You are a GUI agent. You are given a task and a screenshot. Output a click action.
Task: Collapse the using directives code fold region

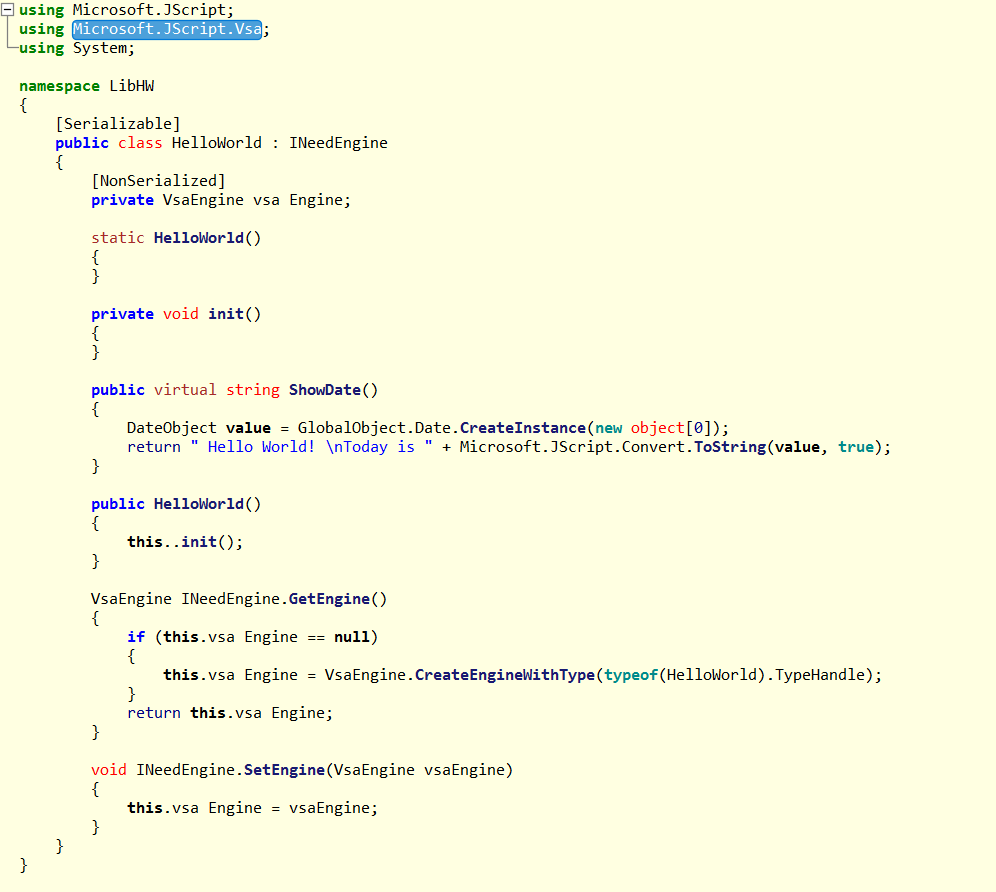pos(8,10)
